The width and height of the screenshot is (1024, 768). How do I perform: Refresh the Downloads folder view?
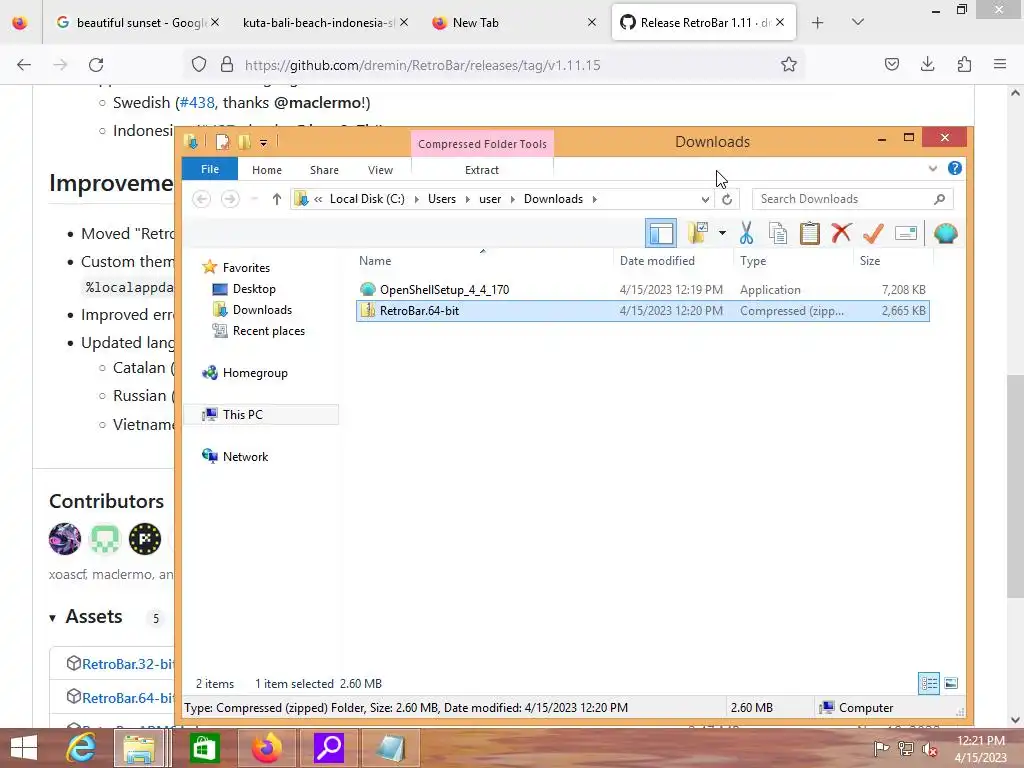pos(727,199)
